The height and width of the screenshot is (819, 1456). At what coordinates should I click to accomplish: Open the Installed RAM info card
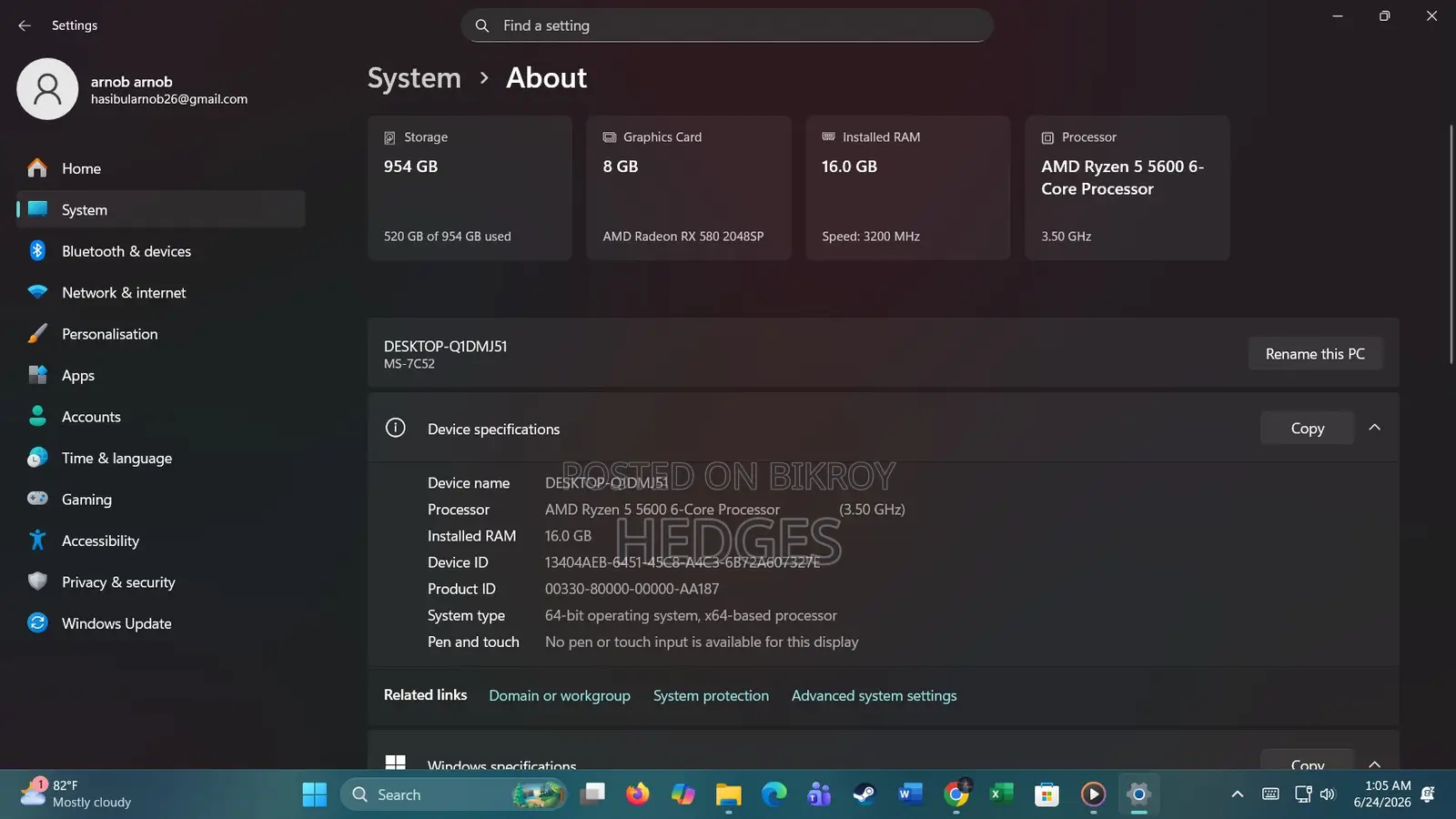(908, 187)
